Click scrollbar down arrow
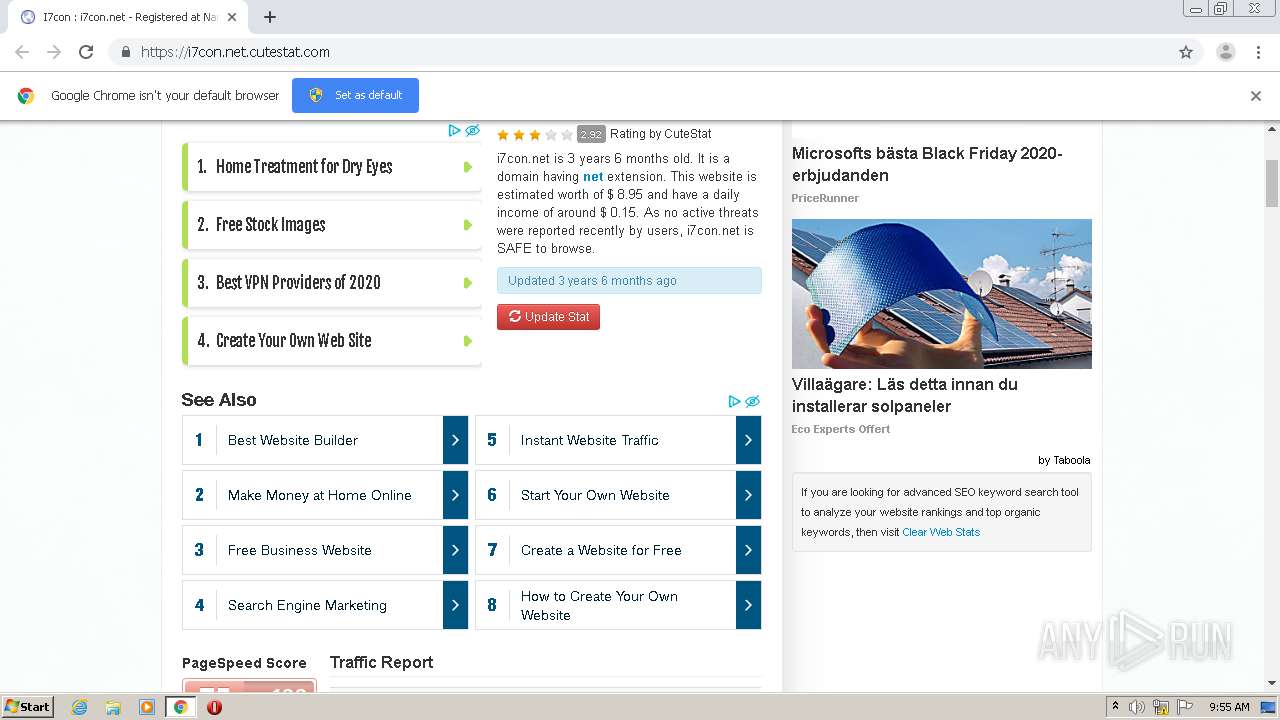The image size is (1280, 720). tap(1272, 683)
